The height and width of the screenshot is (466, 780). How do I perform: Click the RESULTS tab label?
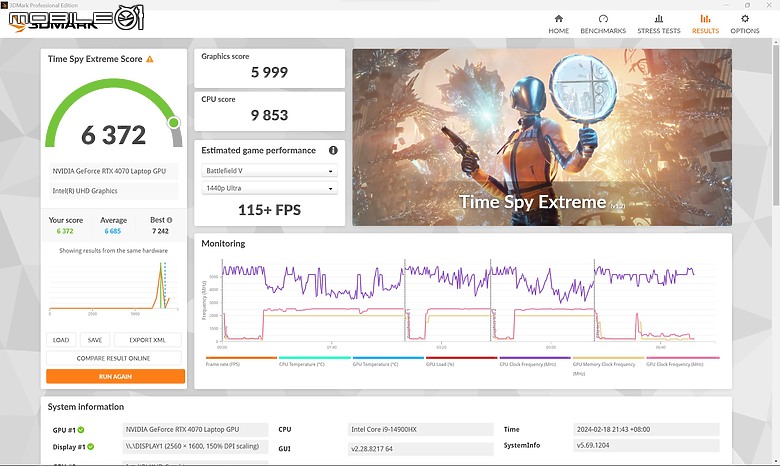click(705, 30)
